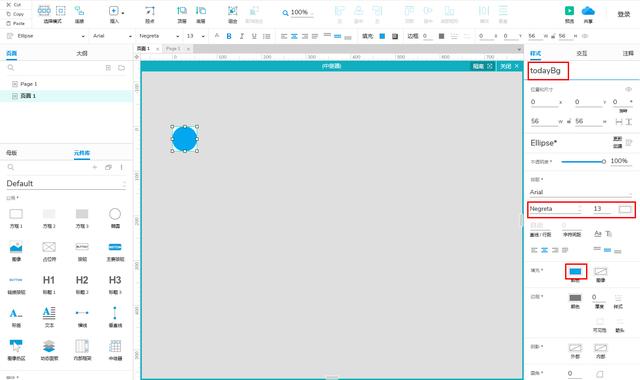Switch to the Interactions (交互) tab
This screenshot has width=640, height=380.
582,53
